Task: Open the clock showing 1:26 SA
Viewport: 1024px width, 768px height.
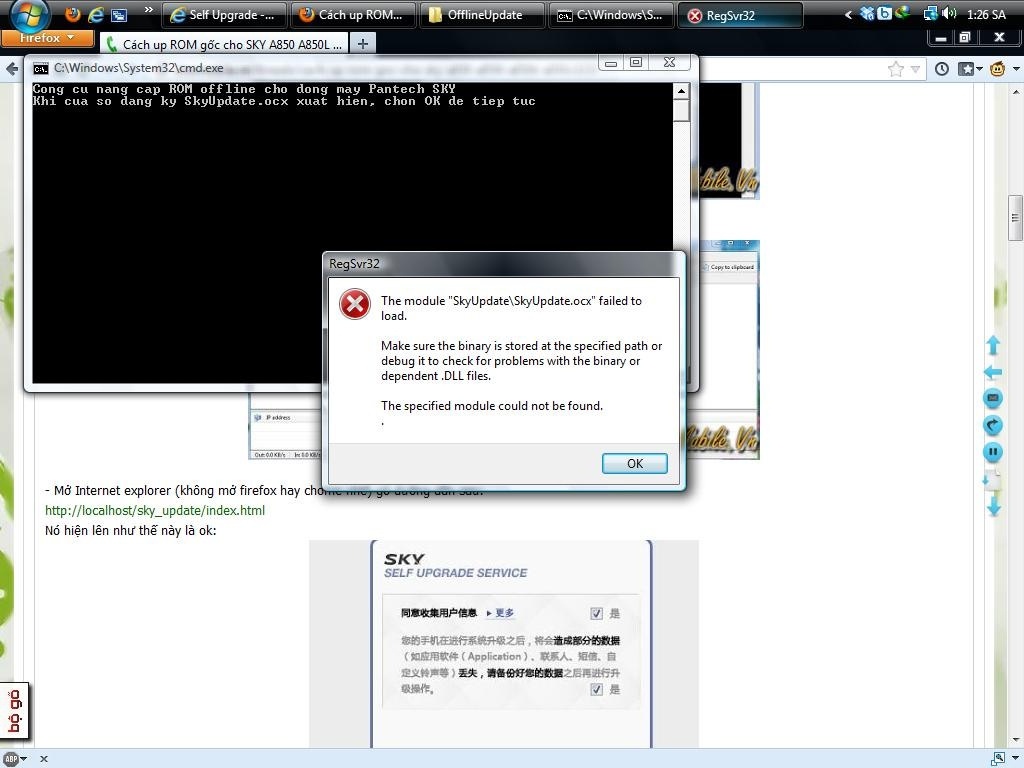Action: (986, 14)
